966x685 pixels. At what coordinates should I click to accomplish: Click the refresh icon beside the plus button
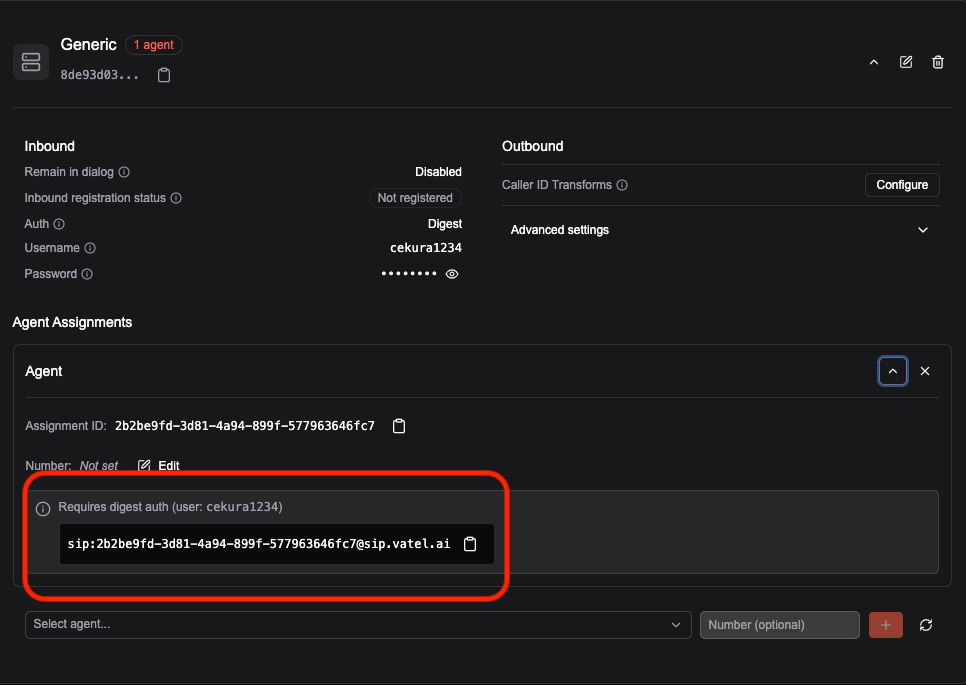point(925,625)
